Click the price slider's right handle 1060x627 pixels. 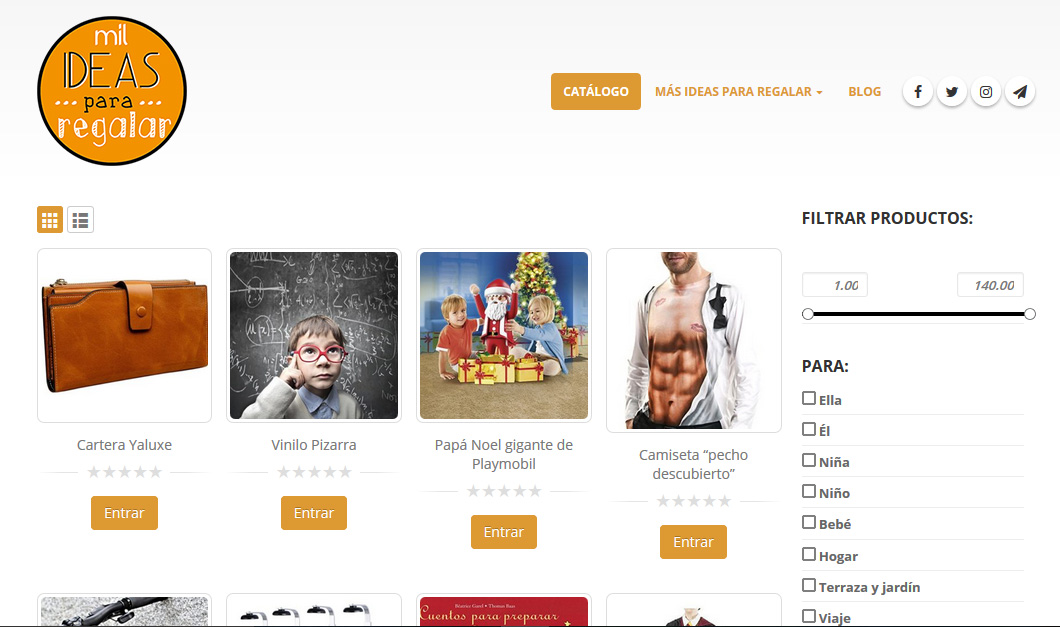(x=1030, y=314)
